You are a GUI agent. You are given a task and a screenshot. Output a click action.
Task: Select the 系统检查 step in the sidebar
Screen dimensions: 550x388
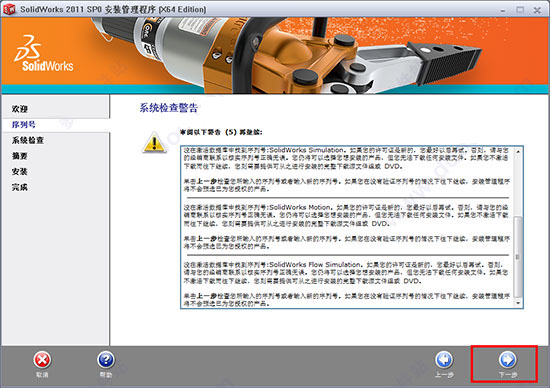(28, 140)
